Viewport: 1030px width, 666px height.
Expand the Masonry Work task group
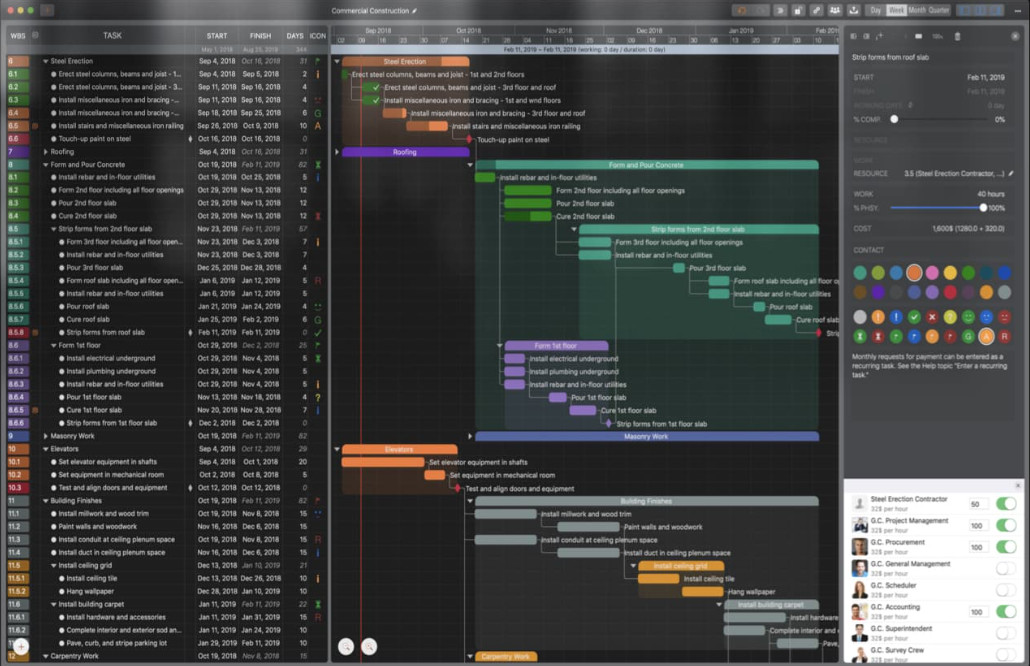point(45,436)
